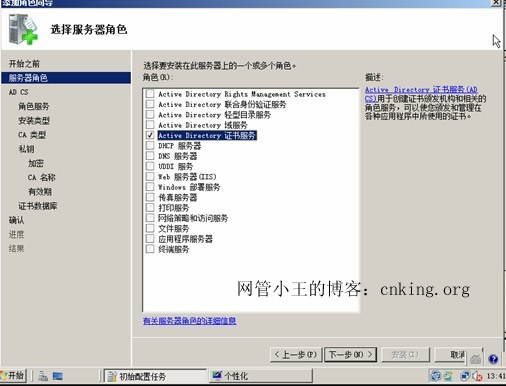Screen dimensions: 506x386
Task: Click the first system tray icon
Action: pos(435,376)
